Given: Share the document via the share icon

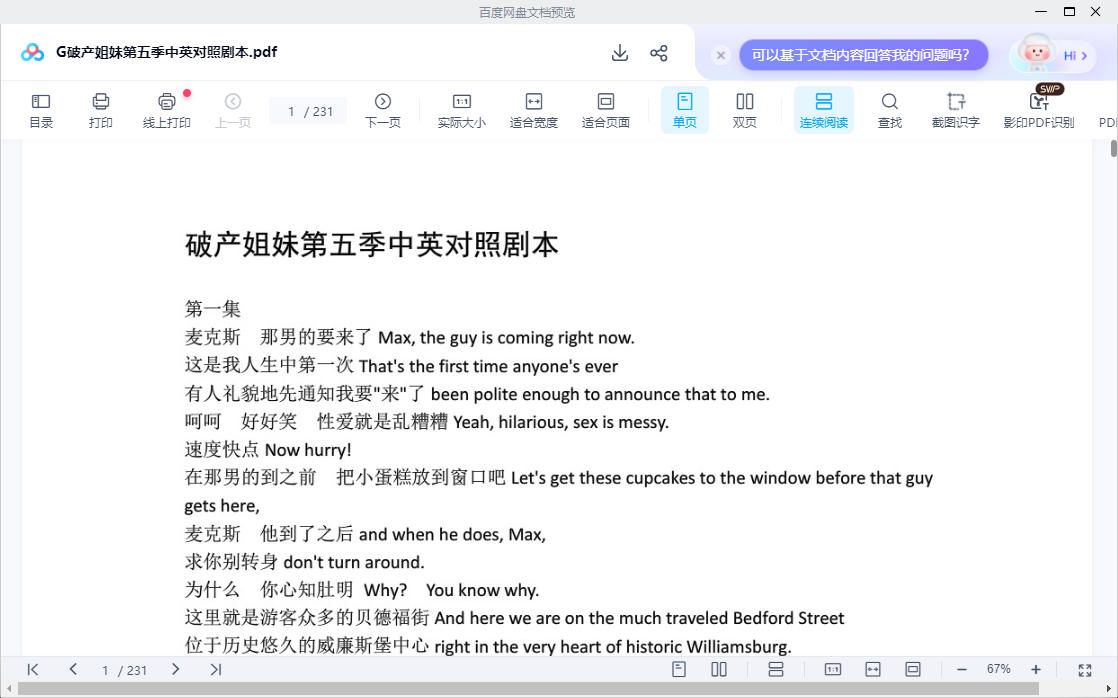Looking at the screenshot, I should click(659, 51).
